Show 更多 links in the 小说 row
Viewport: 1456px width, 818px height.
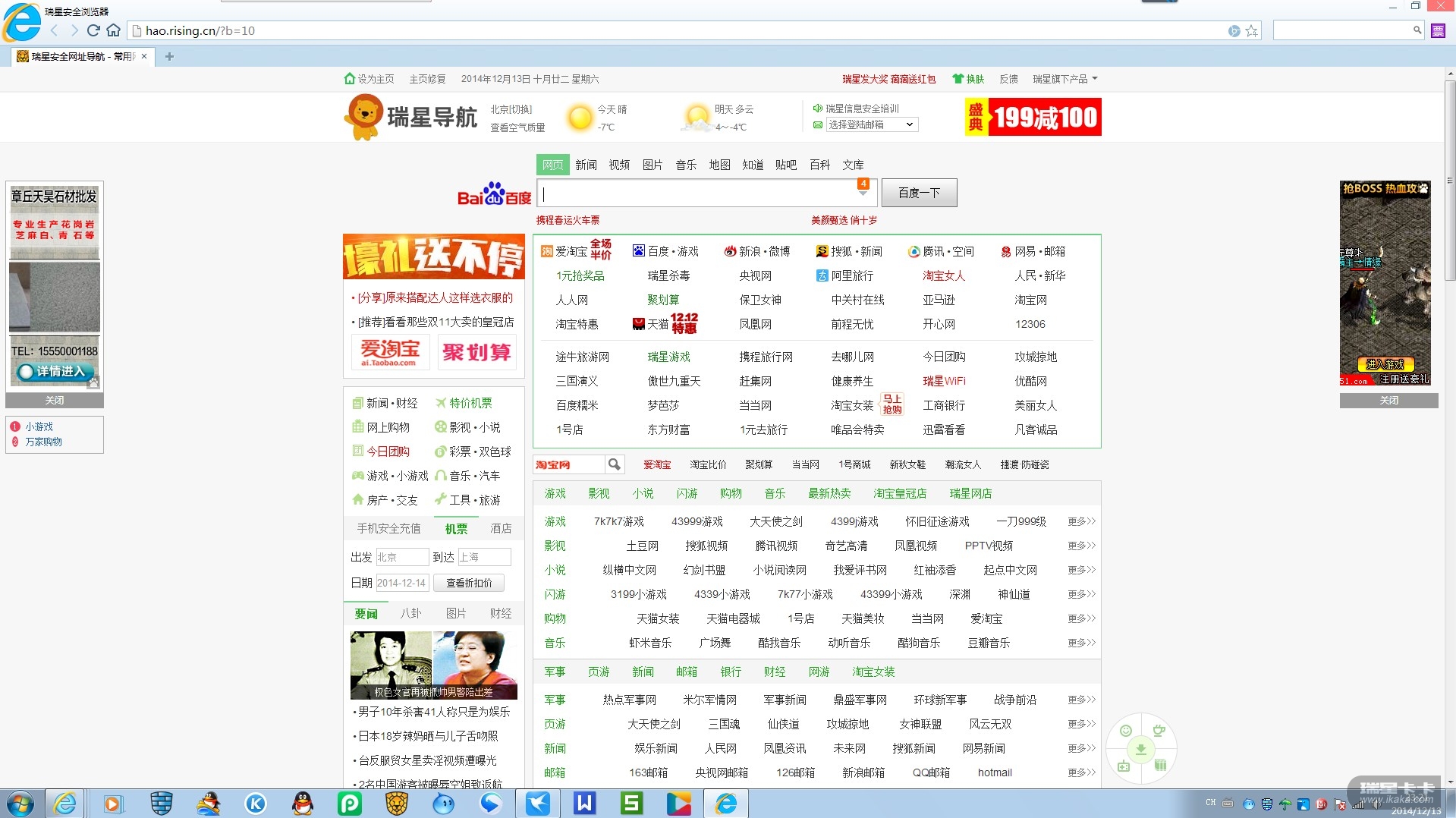click(x=1081, y=570)
